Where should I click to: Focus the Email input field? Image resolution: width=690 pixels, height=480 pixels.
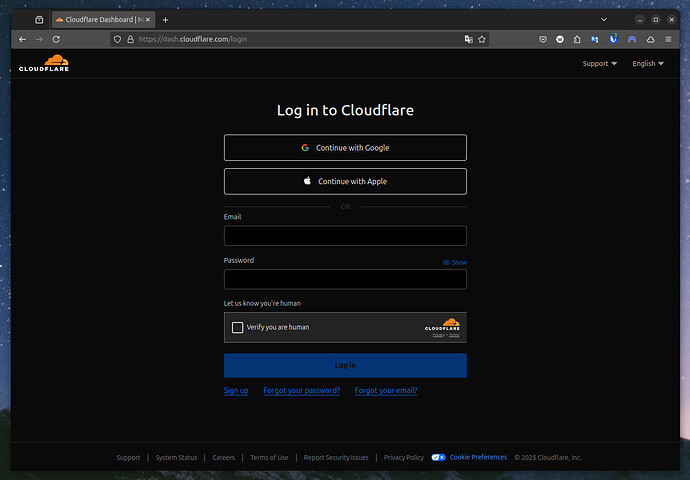(x=345, y=236)
